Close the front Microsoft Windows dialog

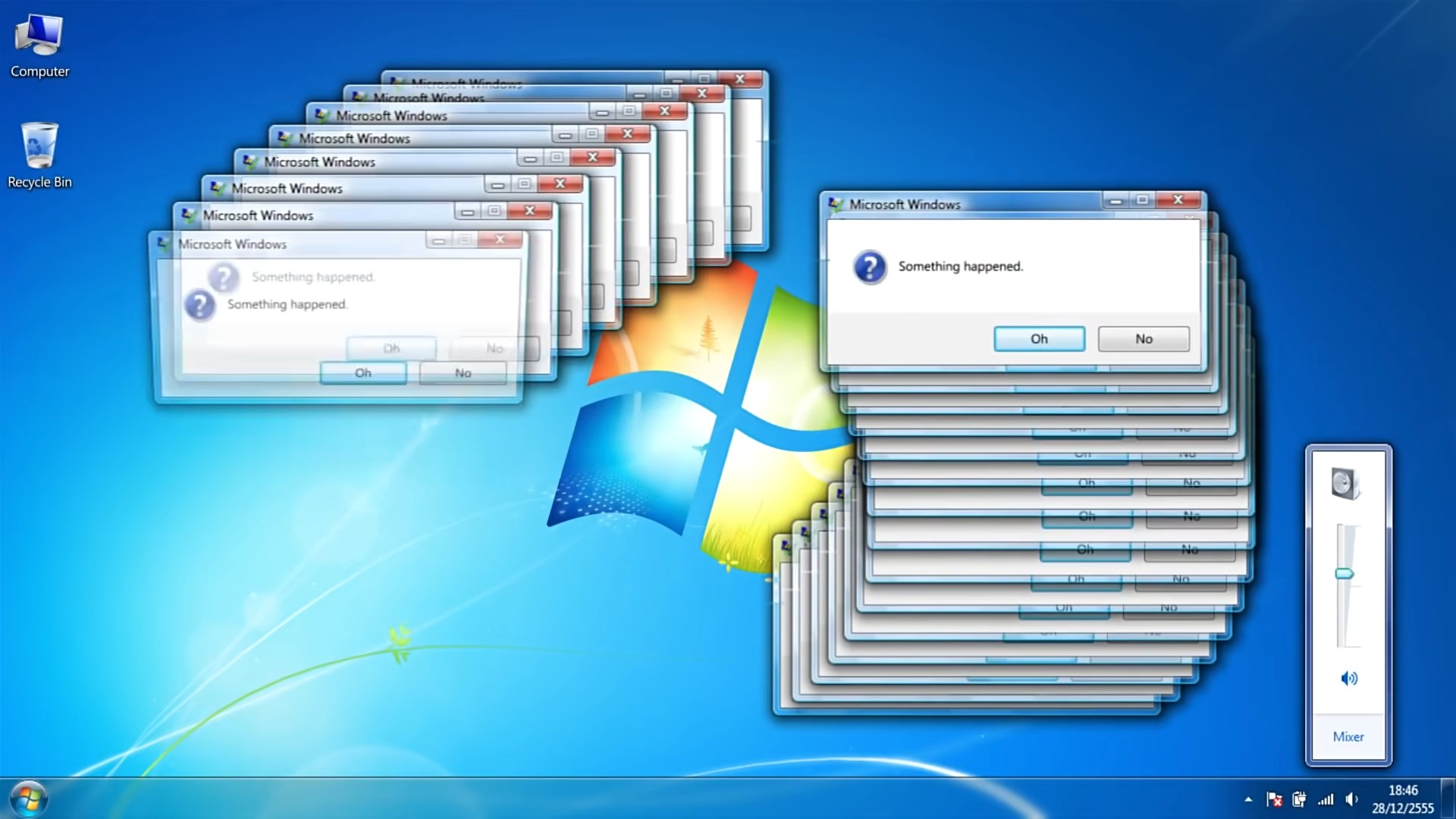tap(1178, 200)
